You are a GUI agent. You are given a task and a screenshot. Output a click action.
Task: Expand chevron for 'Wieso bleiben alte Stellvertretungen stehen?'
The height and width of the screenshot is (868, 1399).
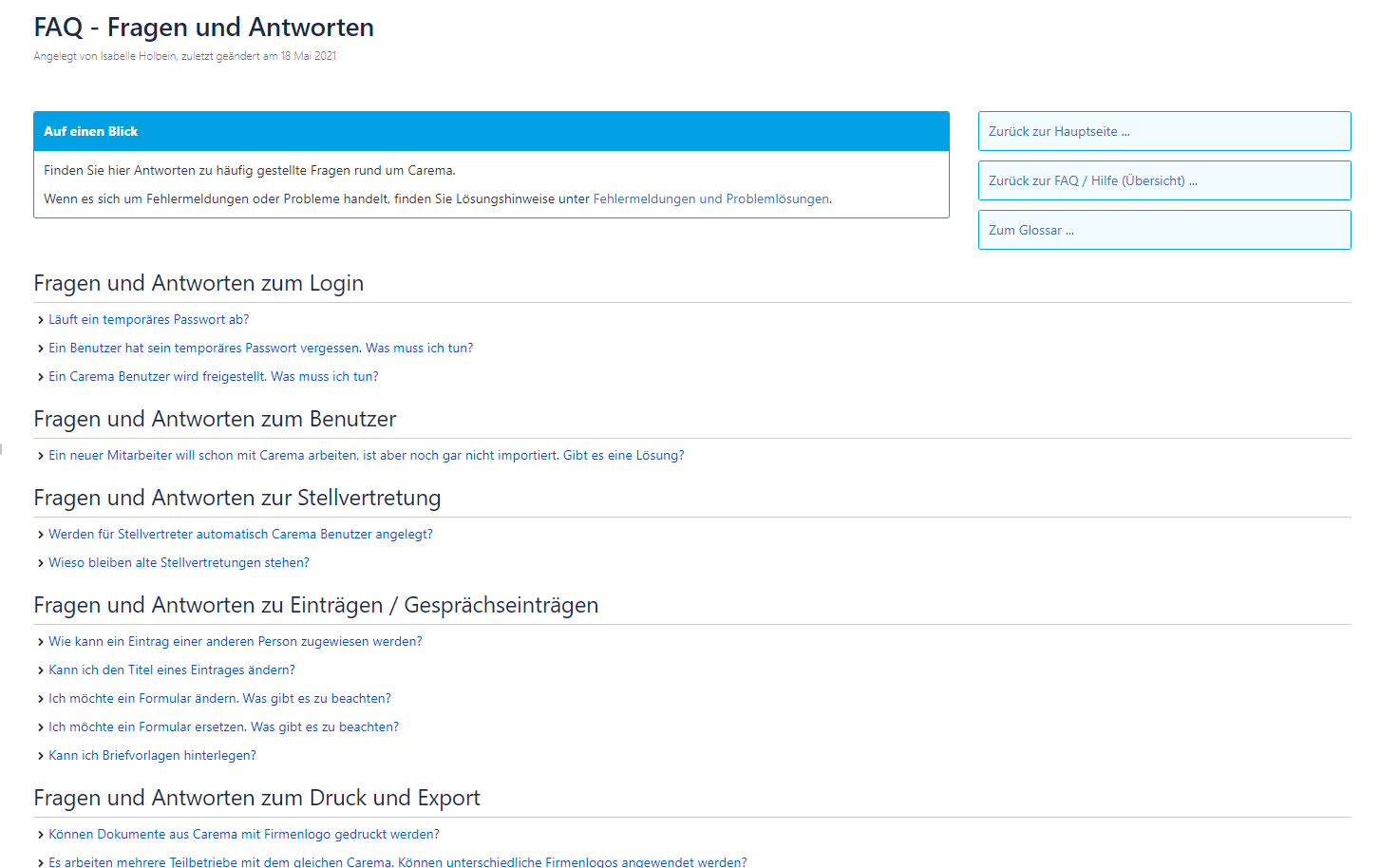(41, 564)
